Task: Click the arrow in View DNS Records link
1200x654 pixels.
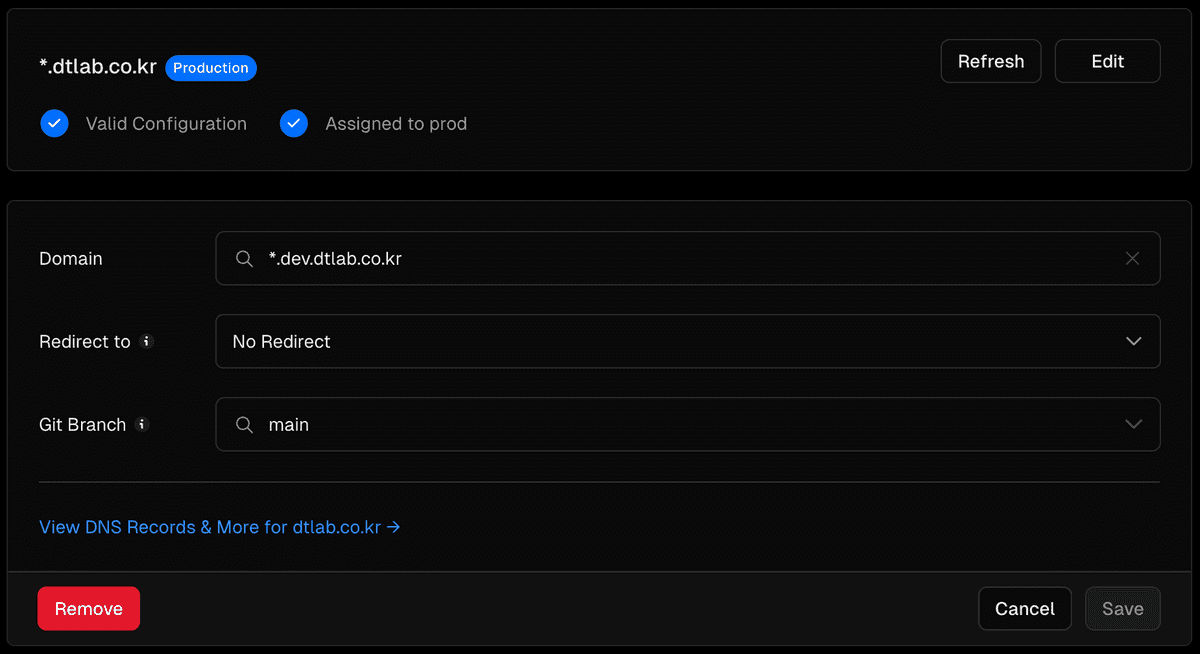Action: (394, 527)
